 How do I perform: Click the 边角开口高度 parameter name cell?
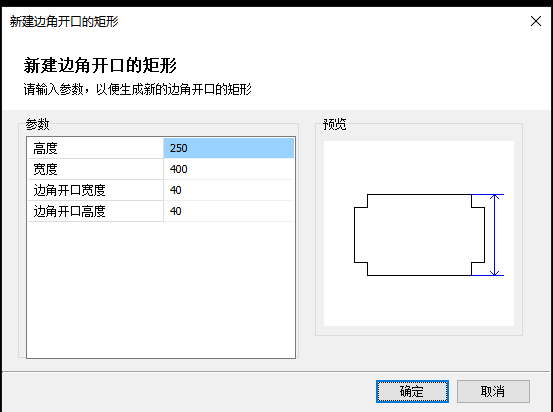95,211
